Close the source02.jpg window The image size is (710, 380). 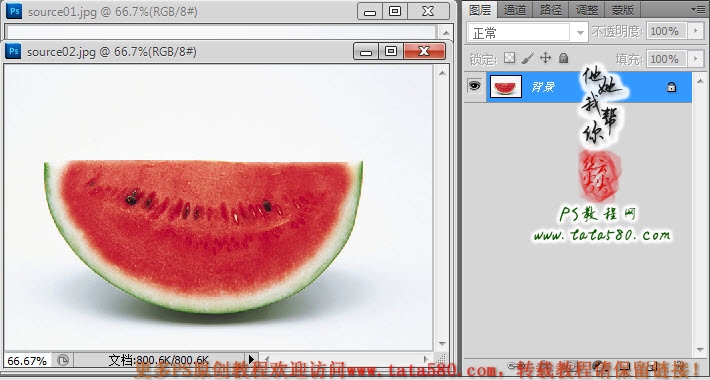point(424,52)
